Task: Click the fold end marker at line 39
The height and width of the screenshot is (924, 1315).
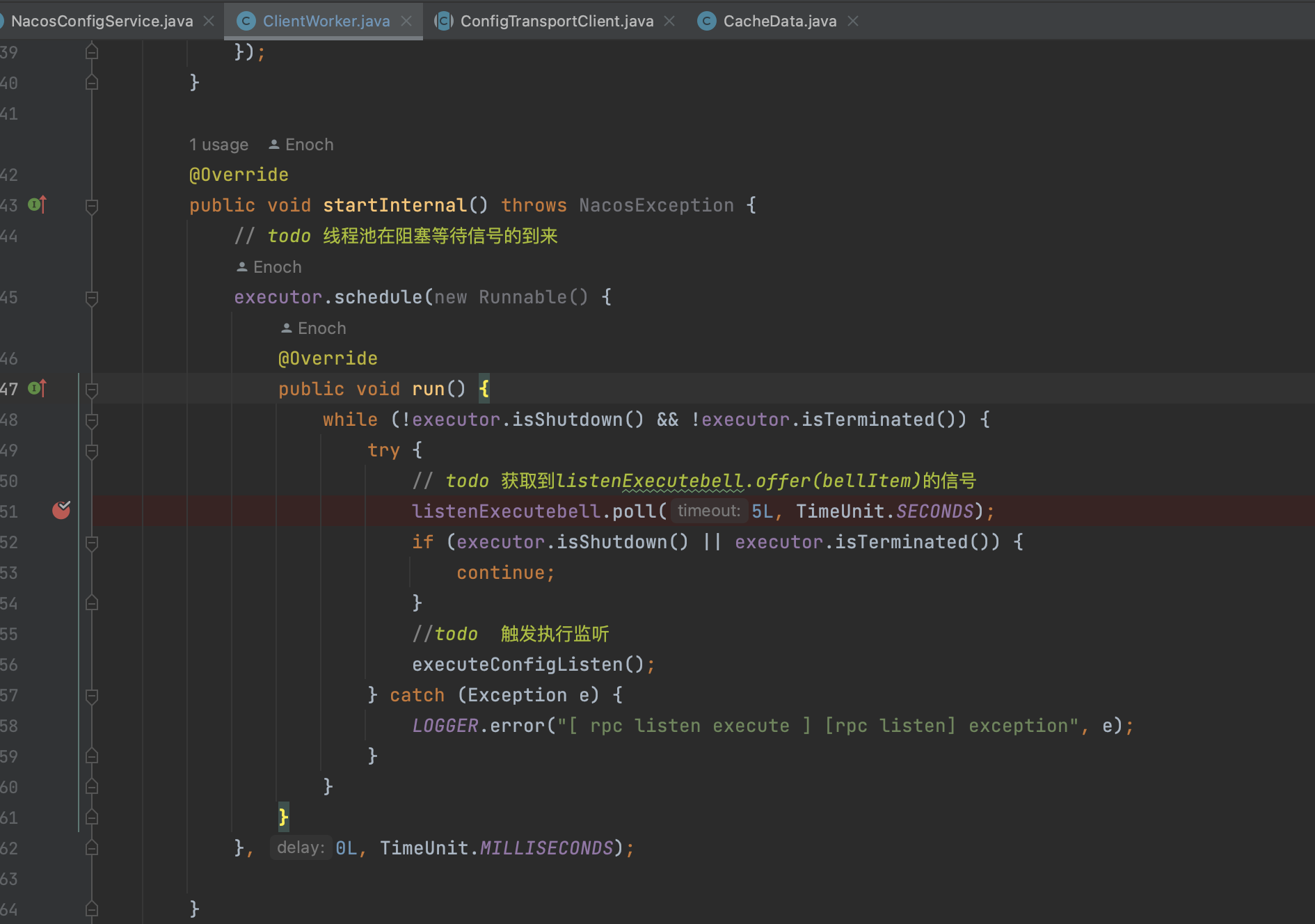Action: [x=91, y=51]
